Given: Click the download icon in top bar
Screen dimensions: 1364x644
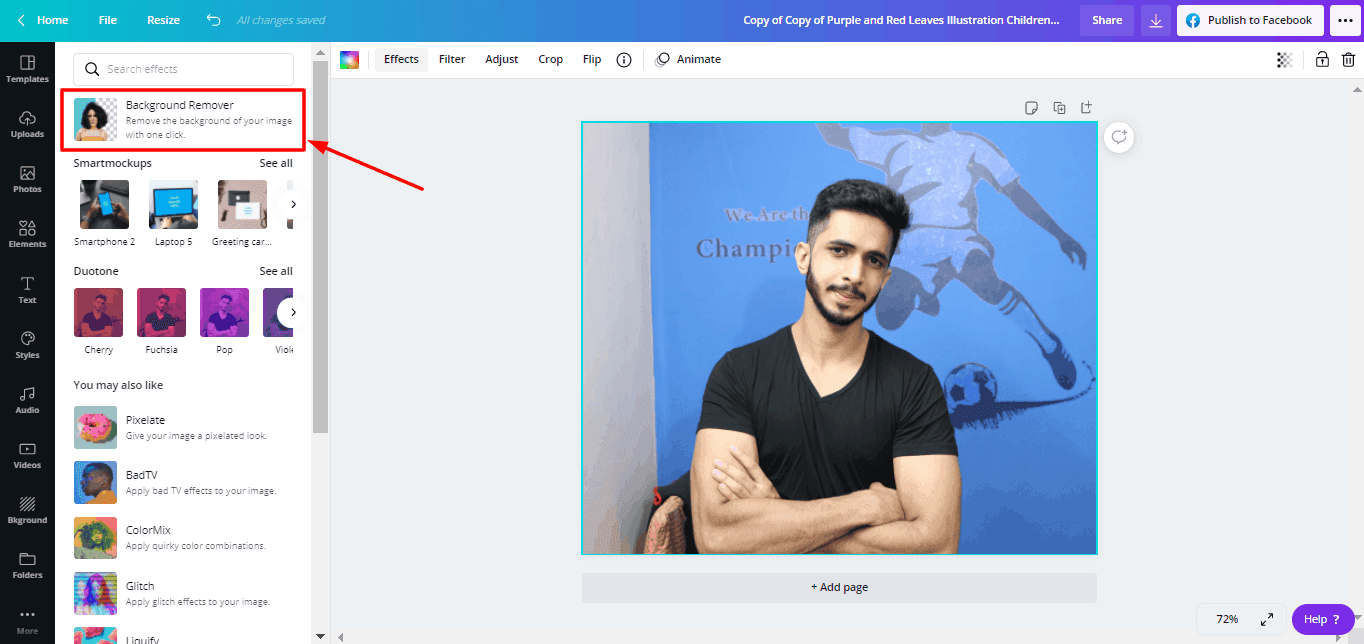Looking at the screenshot, I should coord(1155,20).
